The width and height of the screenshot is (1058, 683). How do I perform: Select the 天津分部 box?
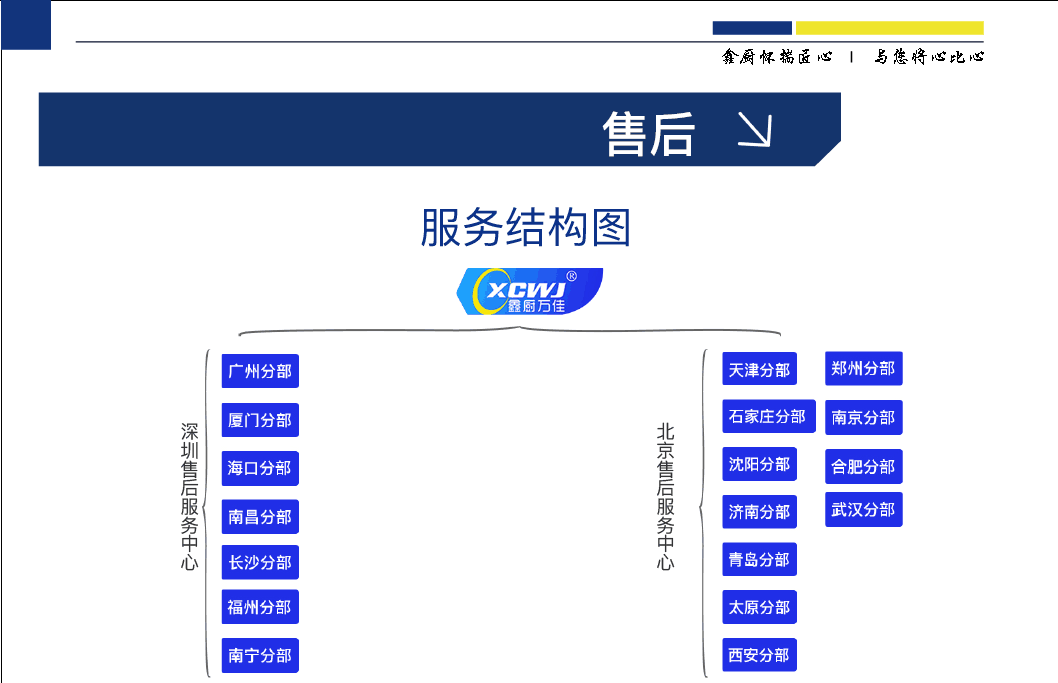pos(760,370)
